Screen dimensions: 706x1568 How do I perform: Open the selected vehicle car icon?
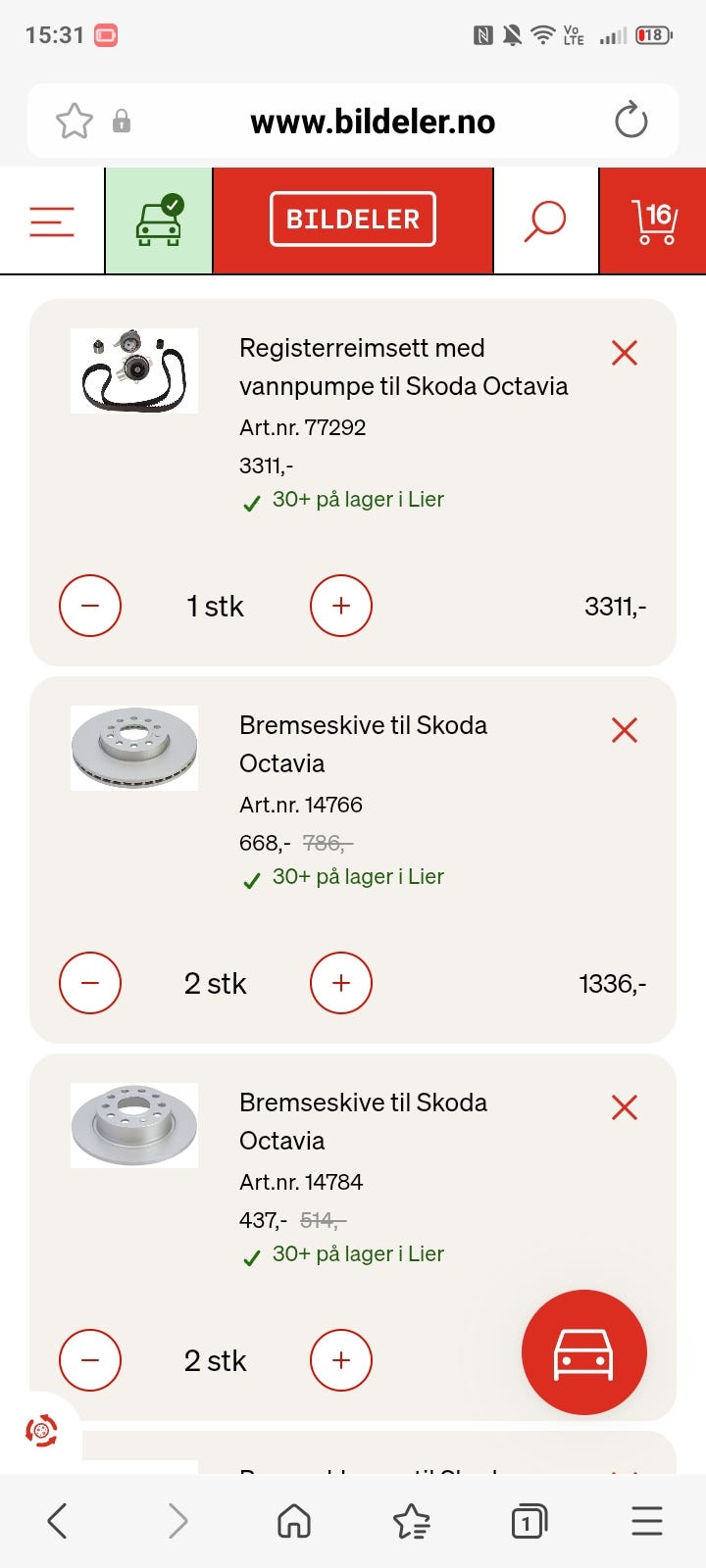click(x=158, y=221)
